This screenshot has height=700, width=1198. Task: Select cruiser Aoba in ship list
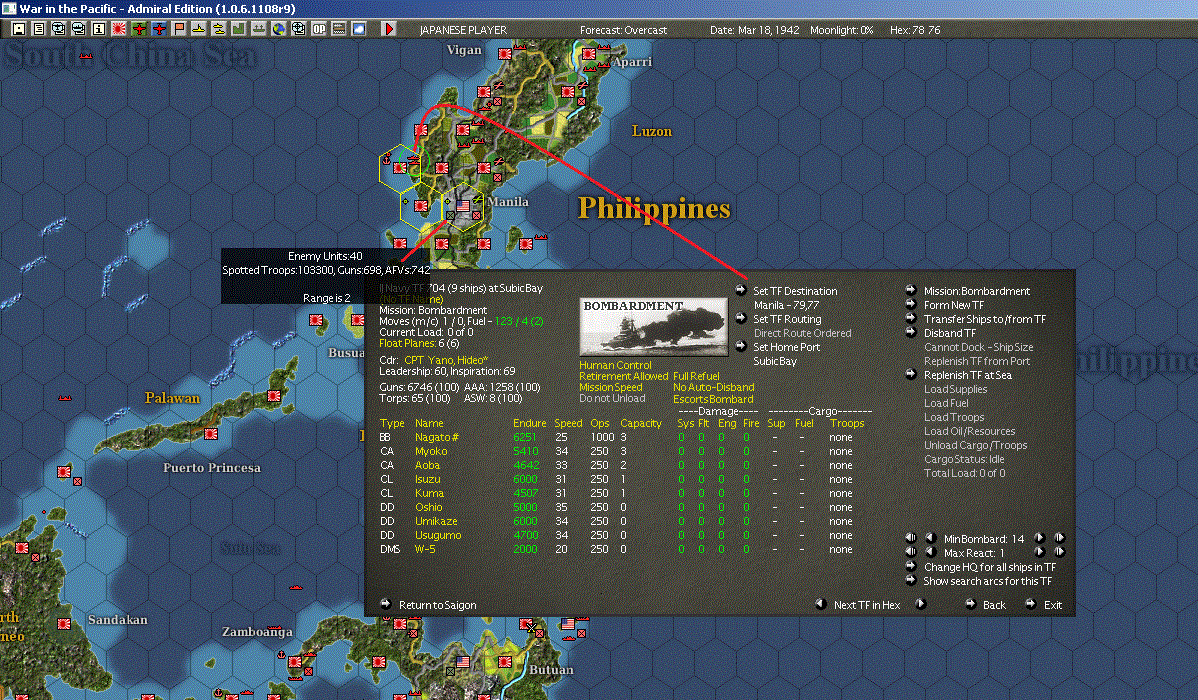427,465
